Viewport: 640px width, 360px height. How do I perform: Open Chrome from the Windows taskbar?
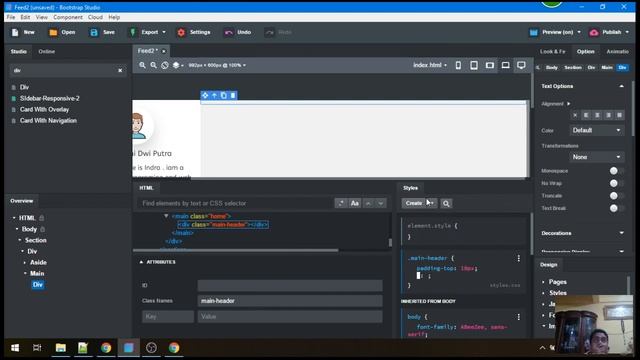[x=106, y=348]
